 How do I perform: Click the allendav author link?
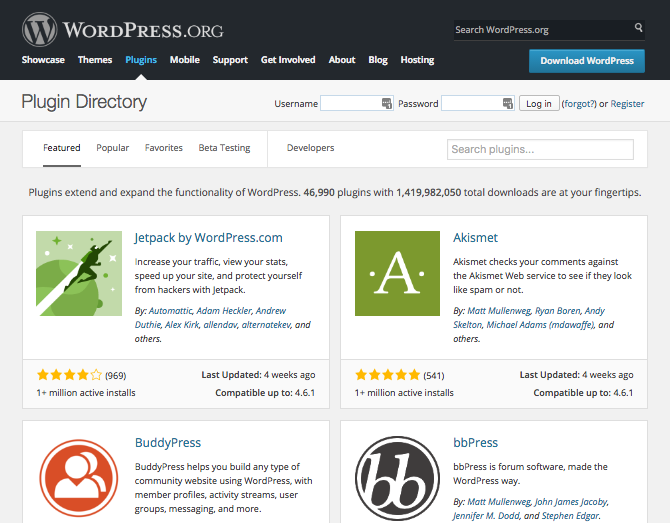pyautogui.click(x=220, y=325)
